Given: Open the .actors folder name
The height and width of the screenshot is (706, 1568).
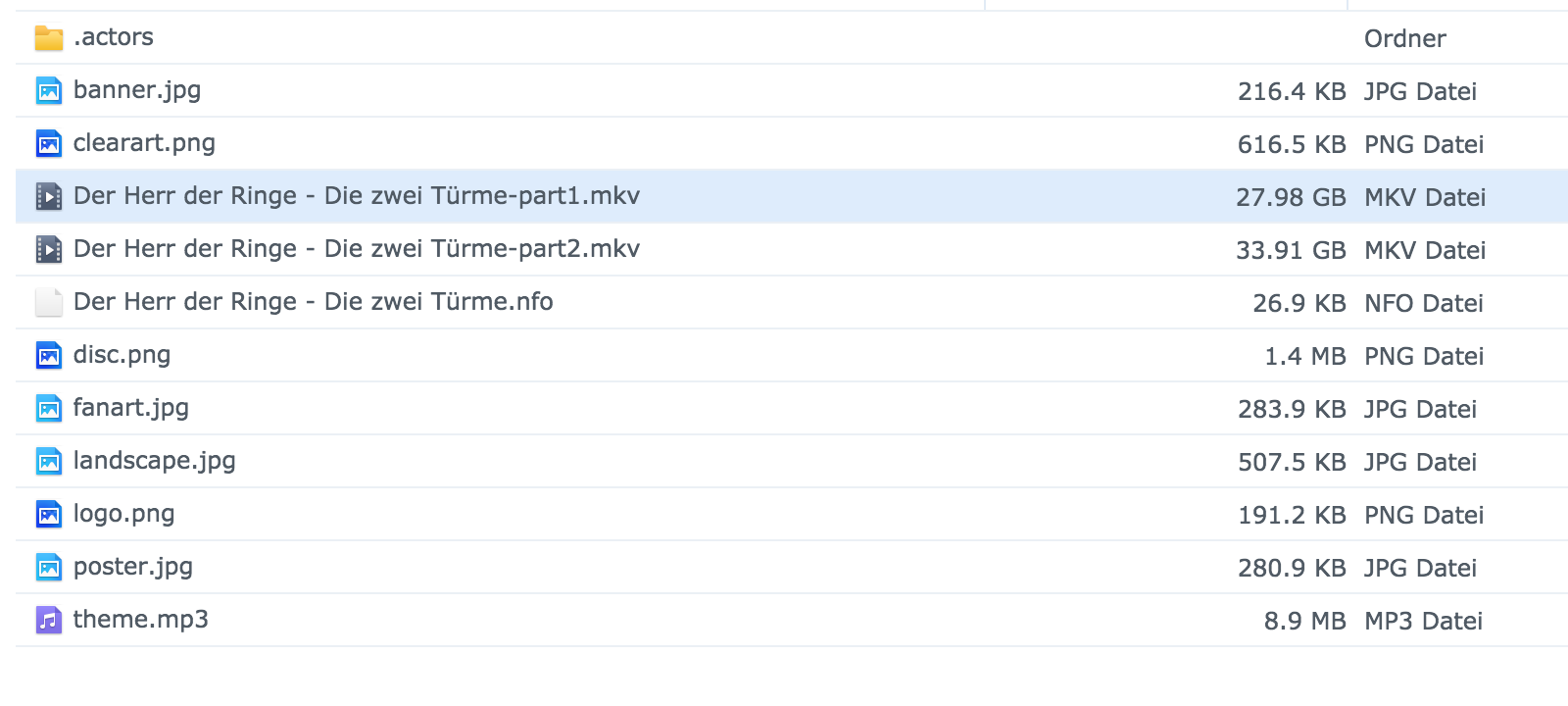Looking at the screenshot, I should [x=114, y=37].
